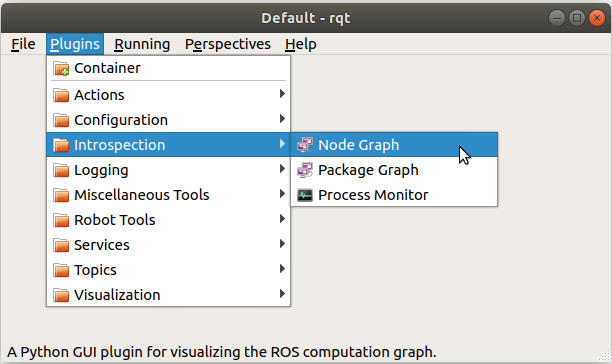612x364 pixels.
Task: Choose the Node Graph menu entry
Action: point(394,145)
